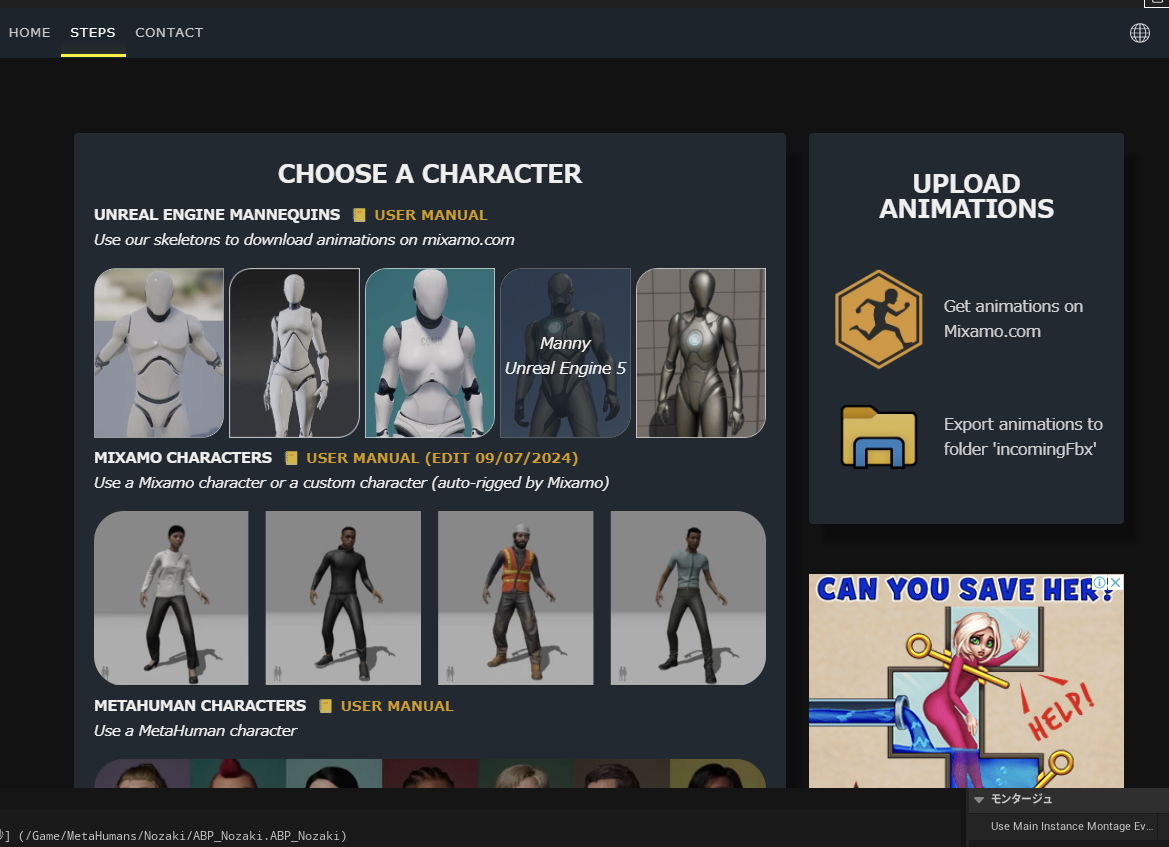Click book icon beside Unreal Engine Mannequins manual
Image resolution: width=1169 pixels, height=847 pixels.
click(360, 215)
